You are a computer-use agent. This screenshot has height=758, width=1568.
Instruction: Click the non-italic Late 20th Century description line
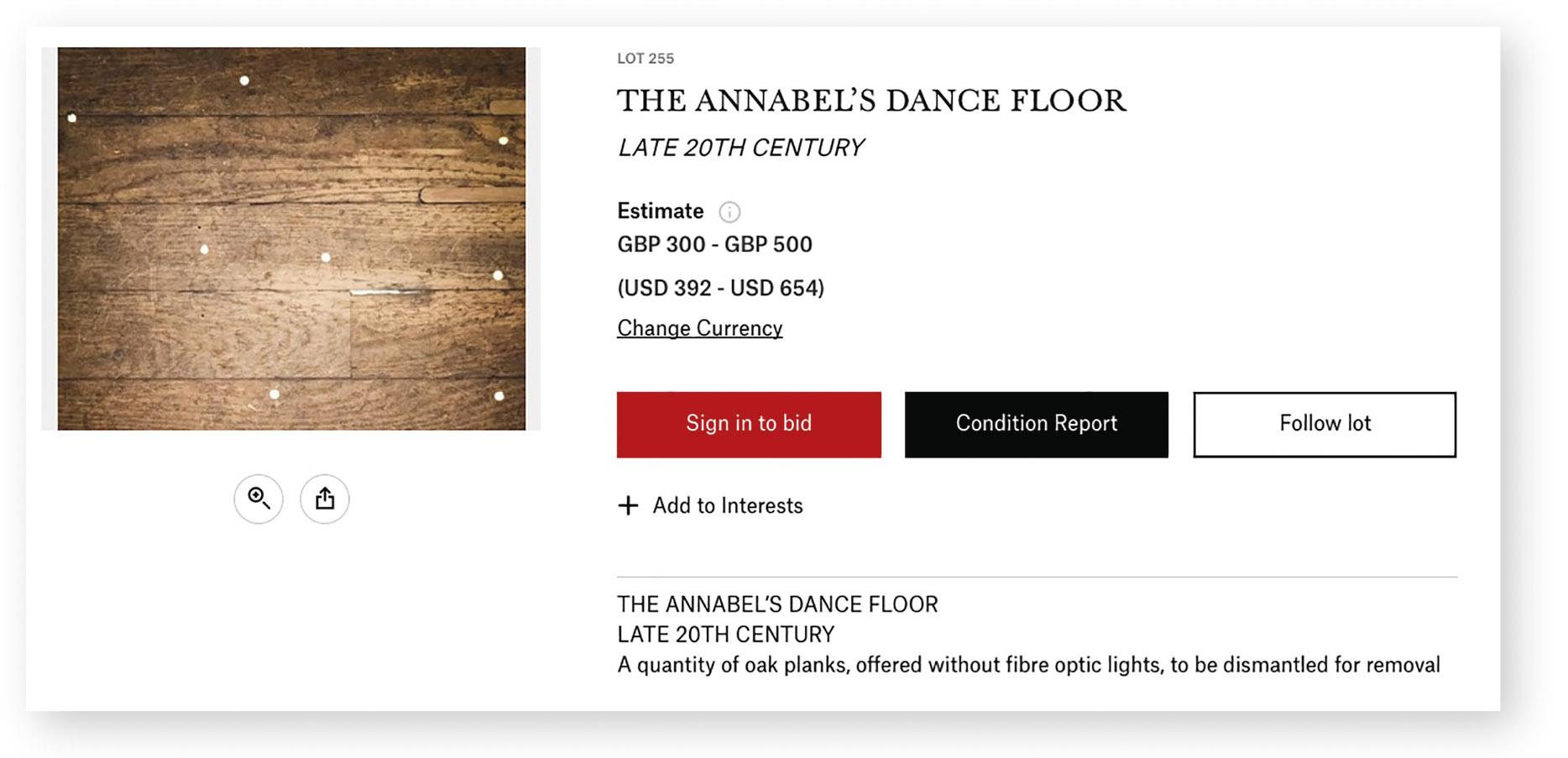726,635
